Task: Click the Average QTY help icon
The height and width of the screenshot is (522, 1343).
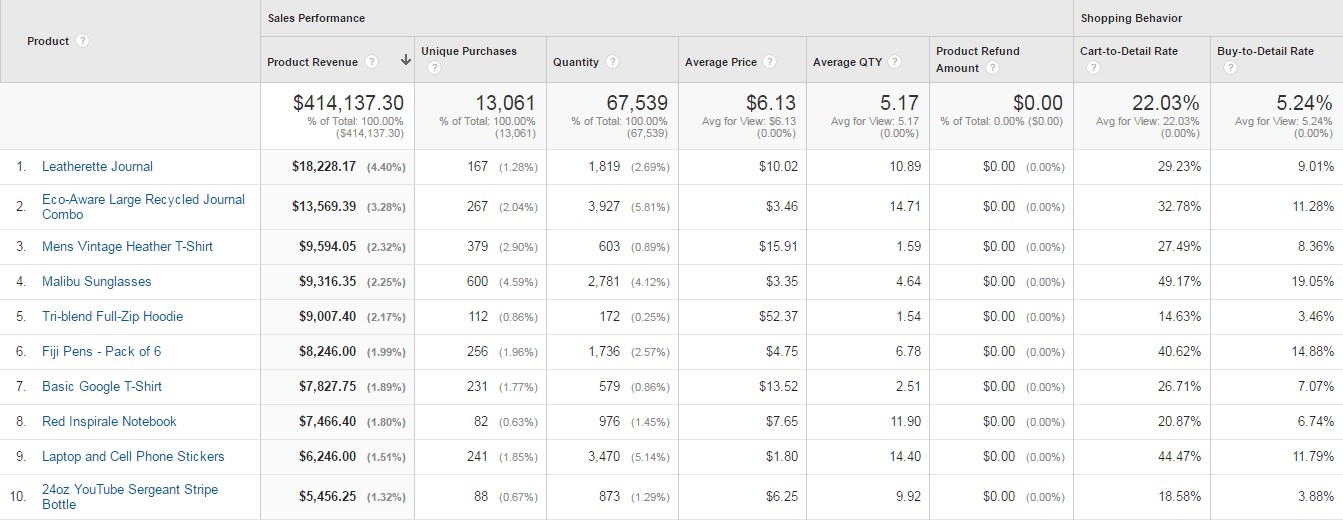Action: (x=895, y=62)
